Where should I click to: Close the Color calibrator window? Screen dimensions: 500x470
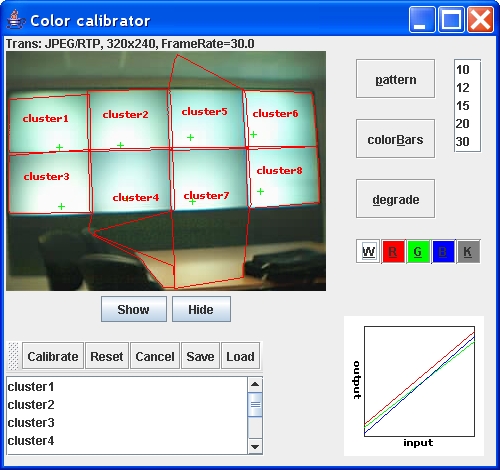[480, 20]
